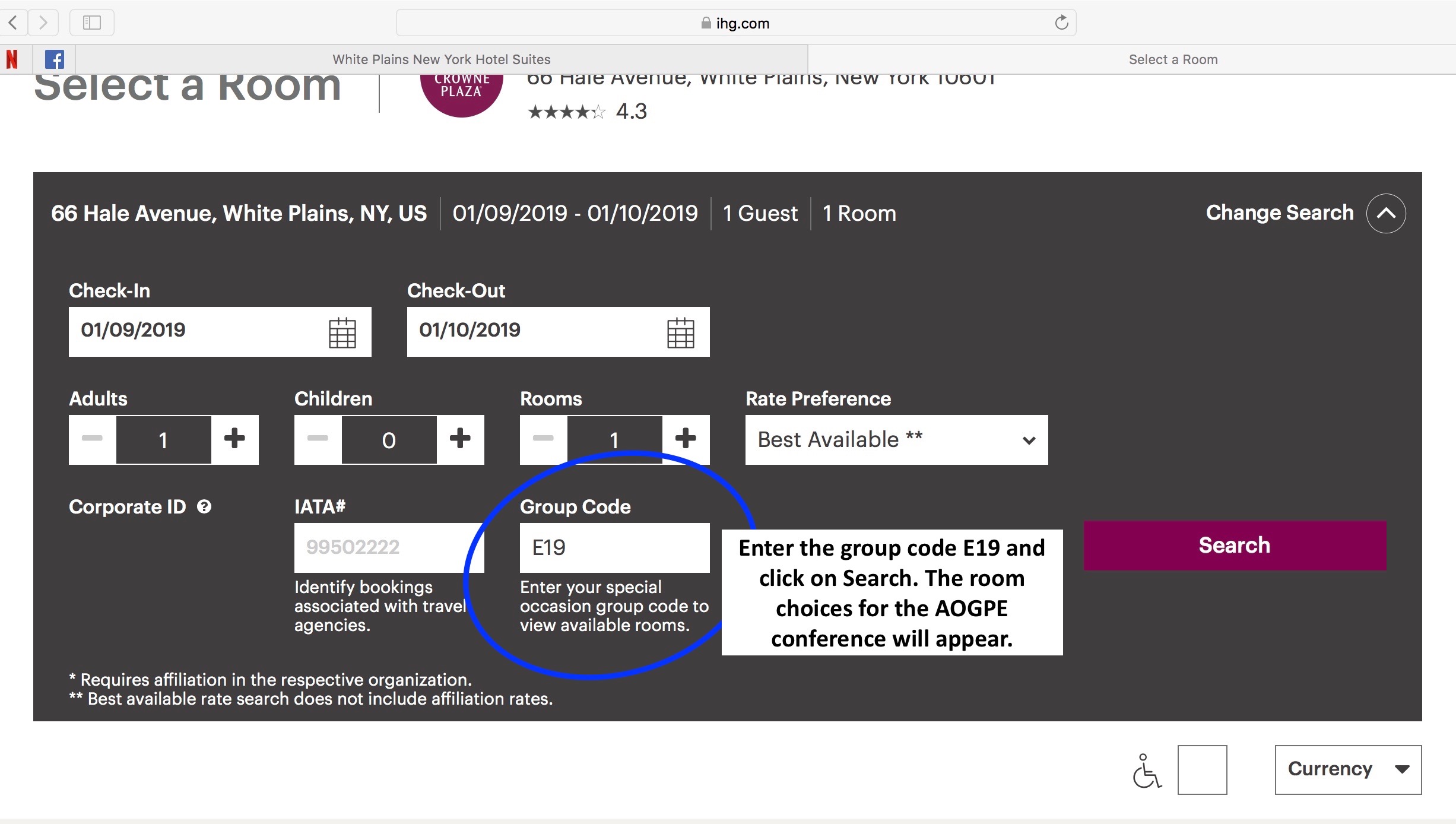
Task: Click the Rooms number value field
Action: [615, 440]
